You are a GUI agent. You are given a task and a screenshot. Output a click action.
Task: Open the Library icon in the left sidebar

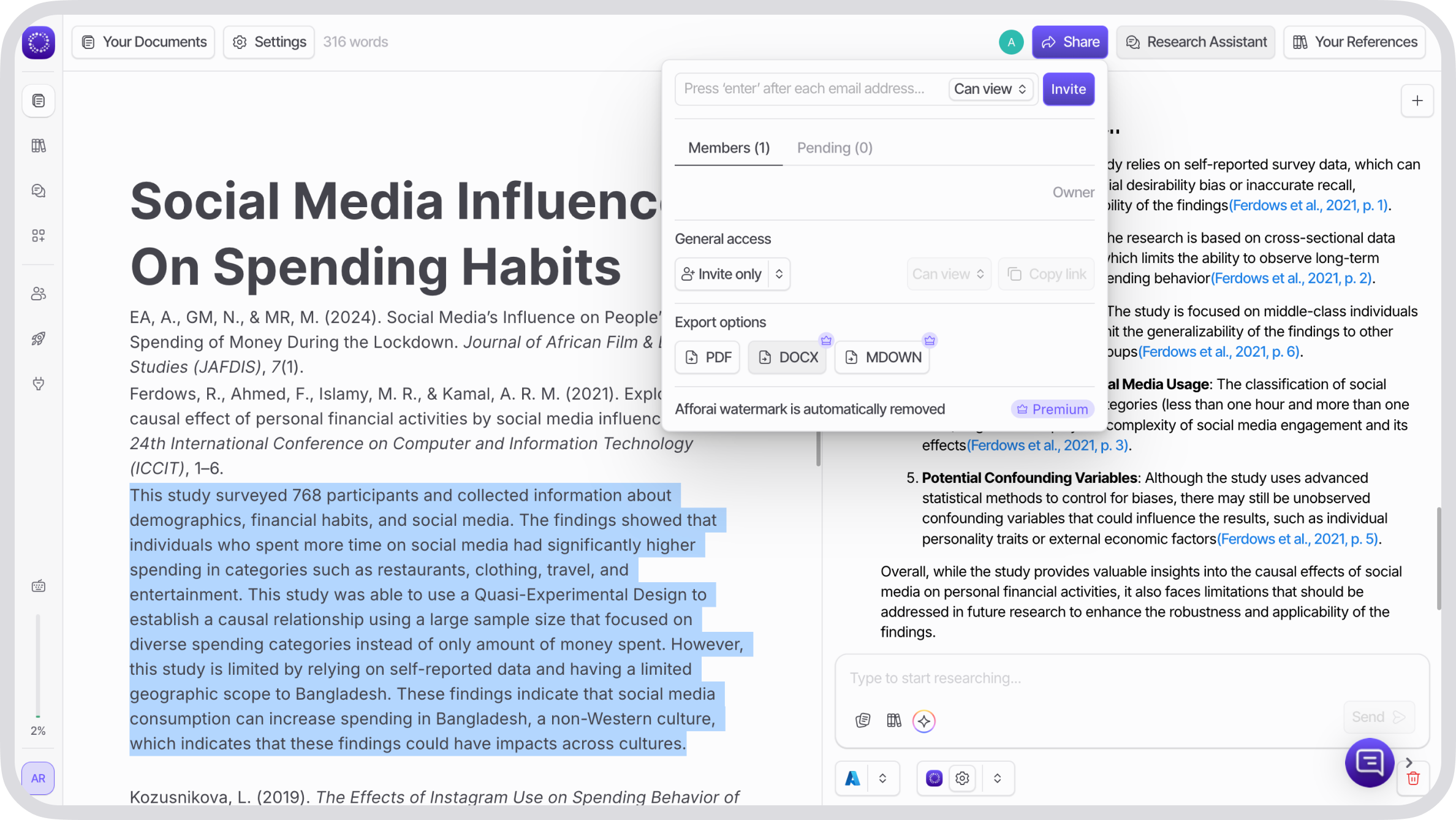[x=38, y=145]
